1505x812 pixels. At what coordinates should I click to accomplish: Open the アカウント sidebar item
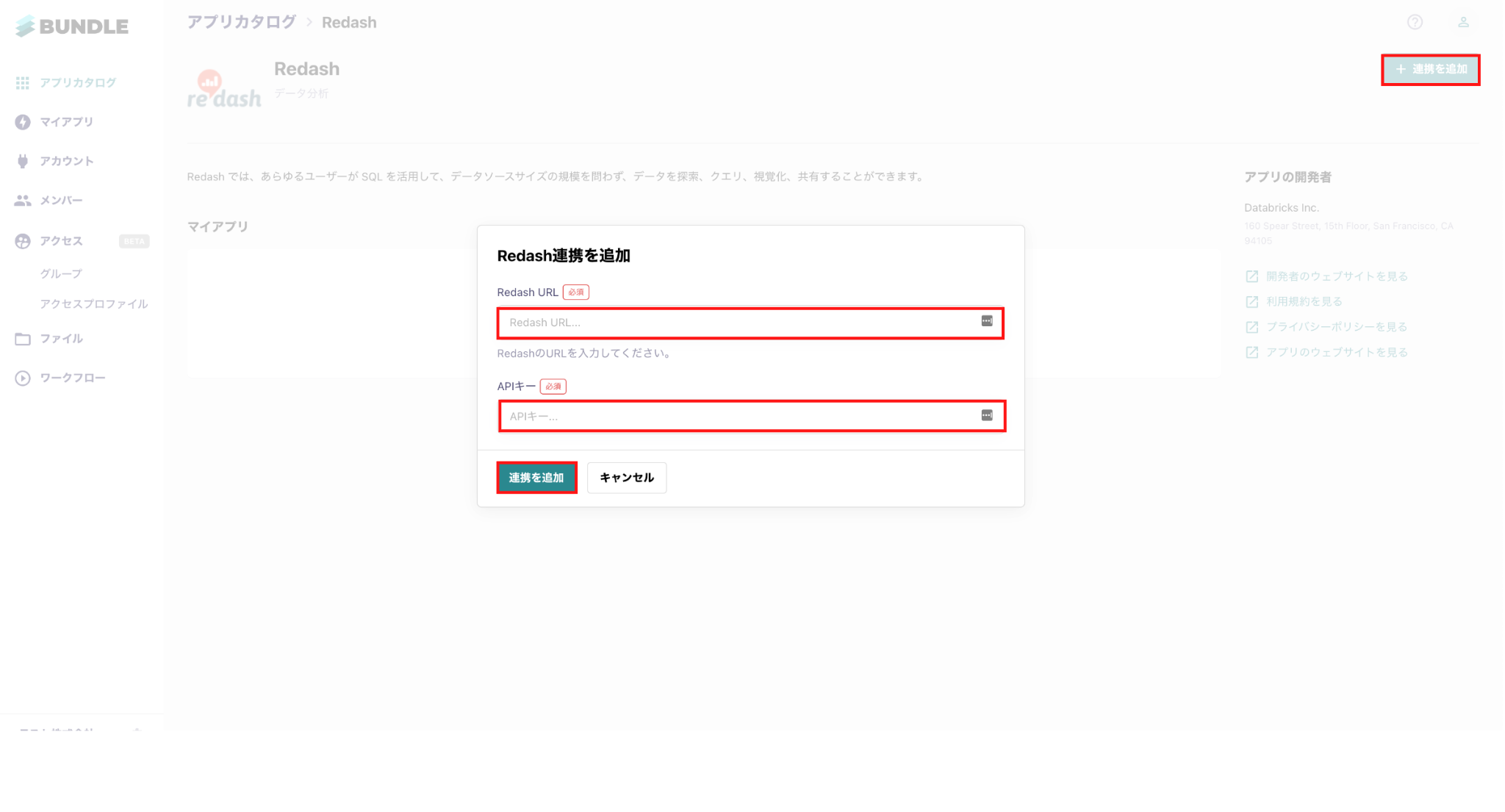coord(66,161)
